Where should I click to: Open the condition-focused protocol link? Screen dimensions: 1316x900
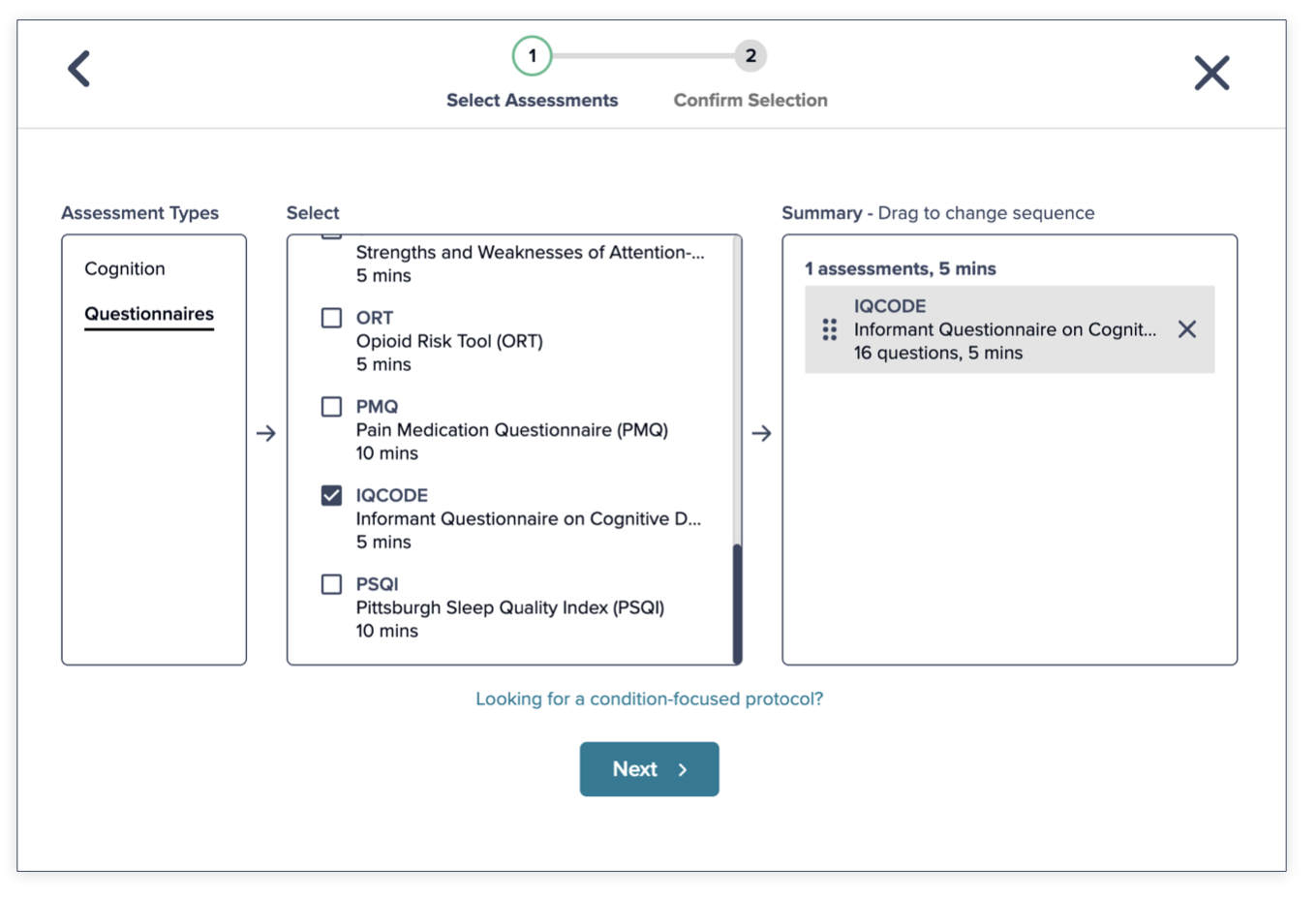[x=649, y=698]
